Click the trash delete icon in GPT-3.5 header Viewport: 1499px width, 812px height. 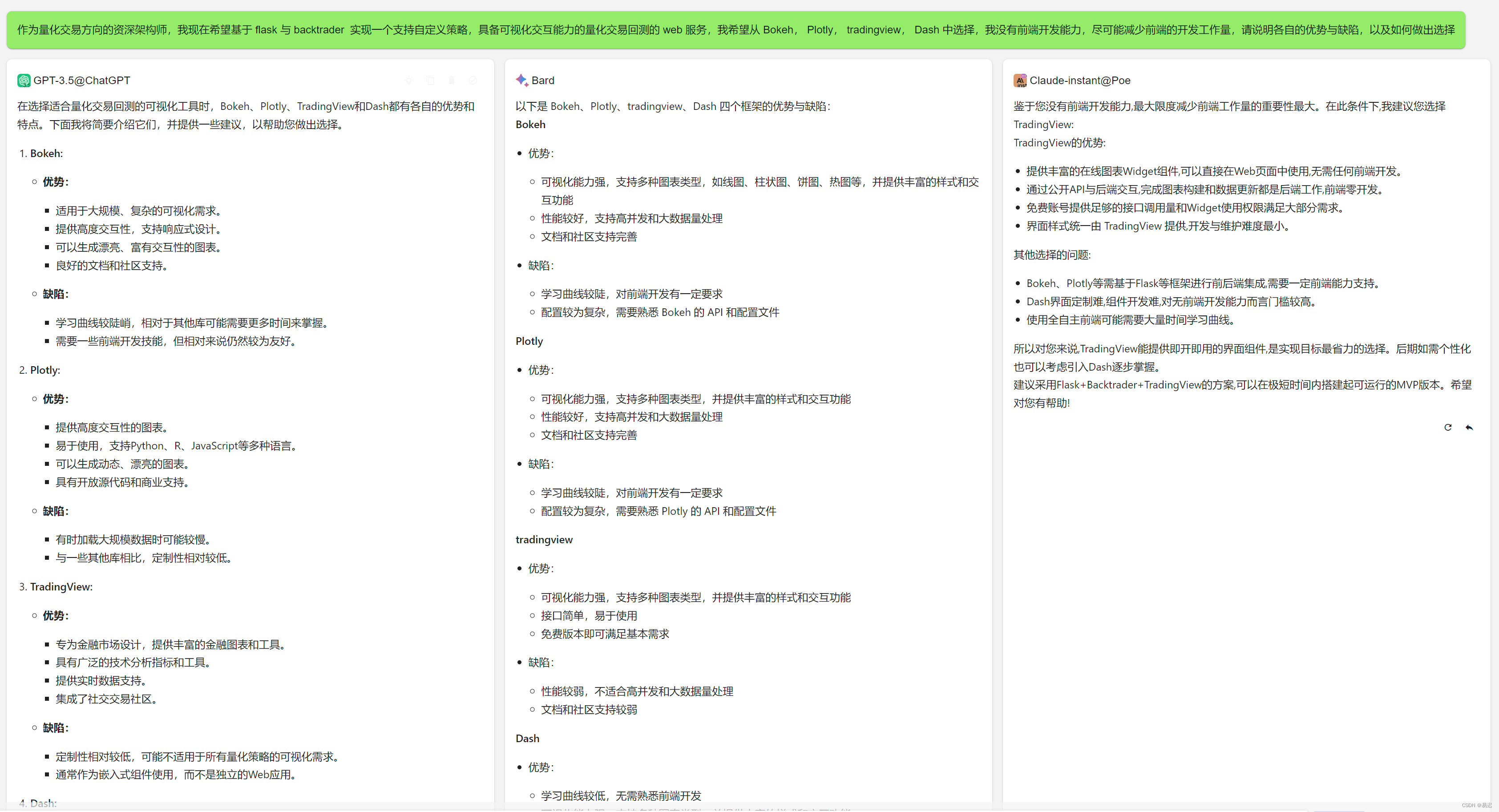[452, 81]
